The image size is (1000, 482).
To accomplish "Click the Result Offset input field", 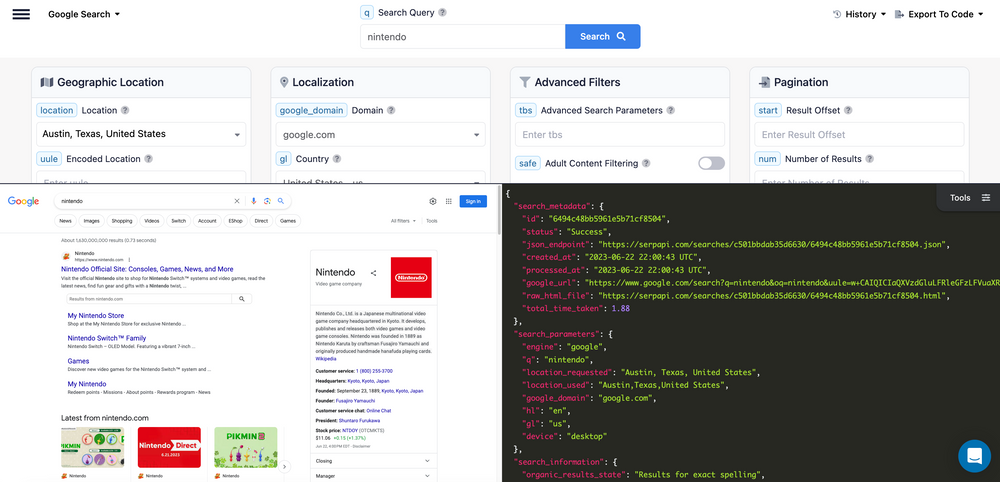I will click(859, 135).
